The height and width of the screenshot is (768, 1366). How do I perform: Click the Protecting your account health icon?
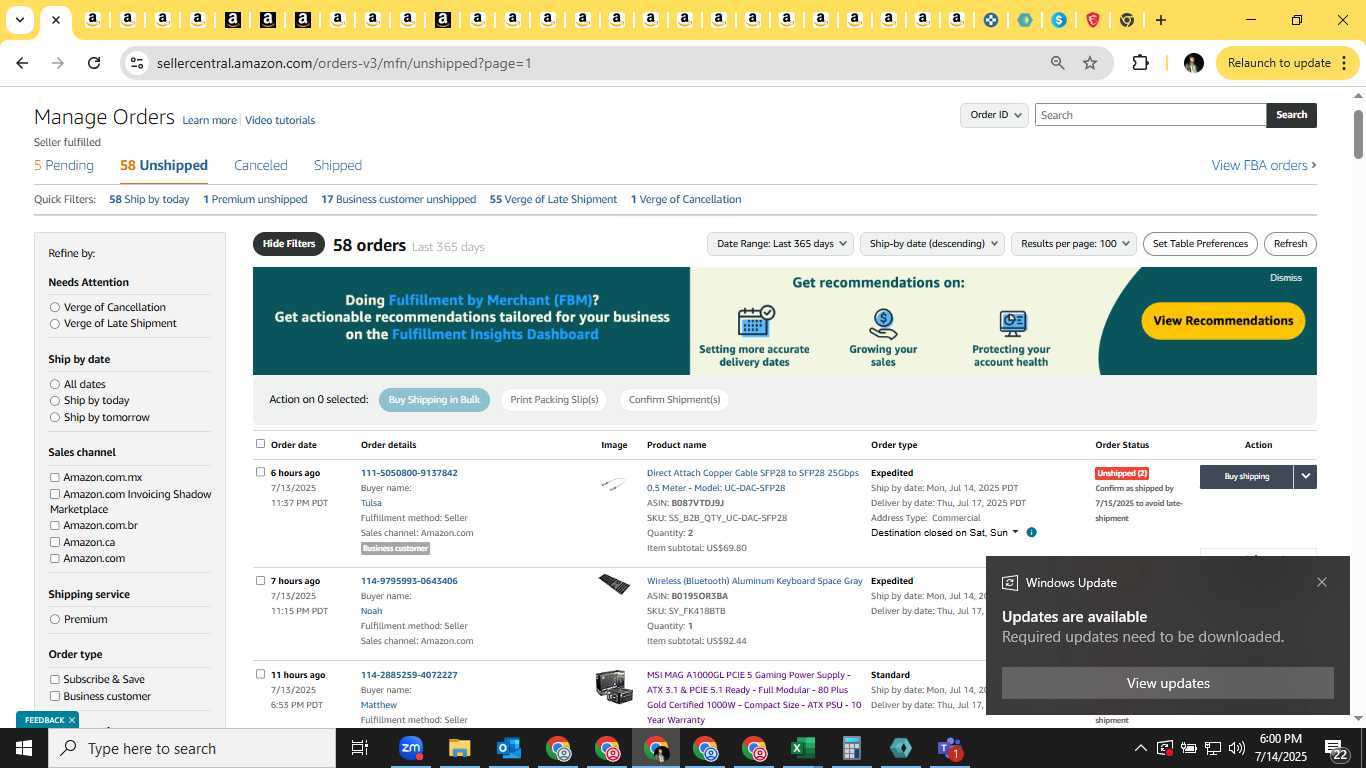1012,323
